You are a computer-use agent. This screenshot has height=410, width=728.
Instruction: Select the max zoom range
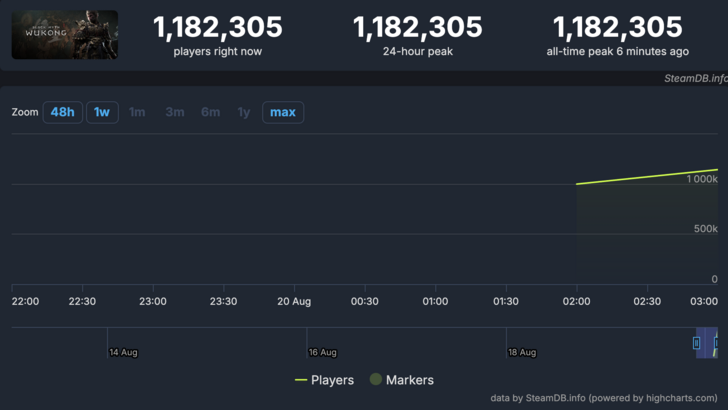point(283,112)
